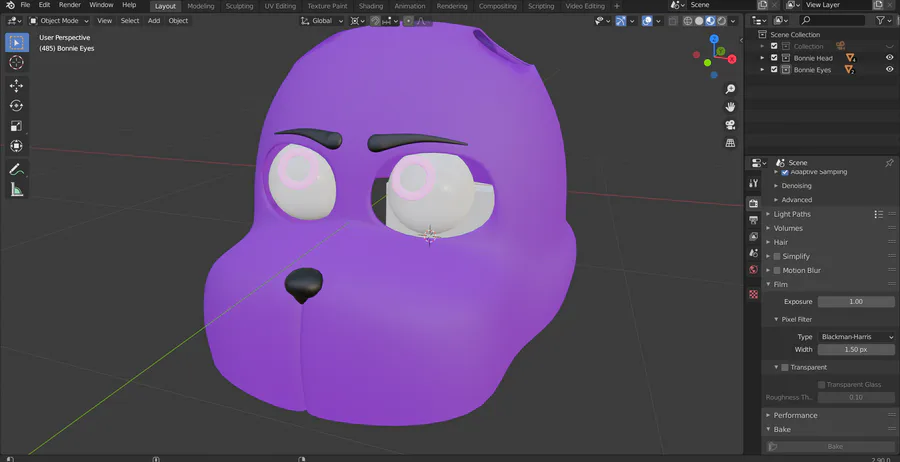
Task: Enable the Motion Blur checkbox
Action: (x=777, y=270)
